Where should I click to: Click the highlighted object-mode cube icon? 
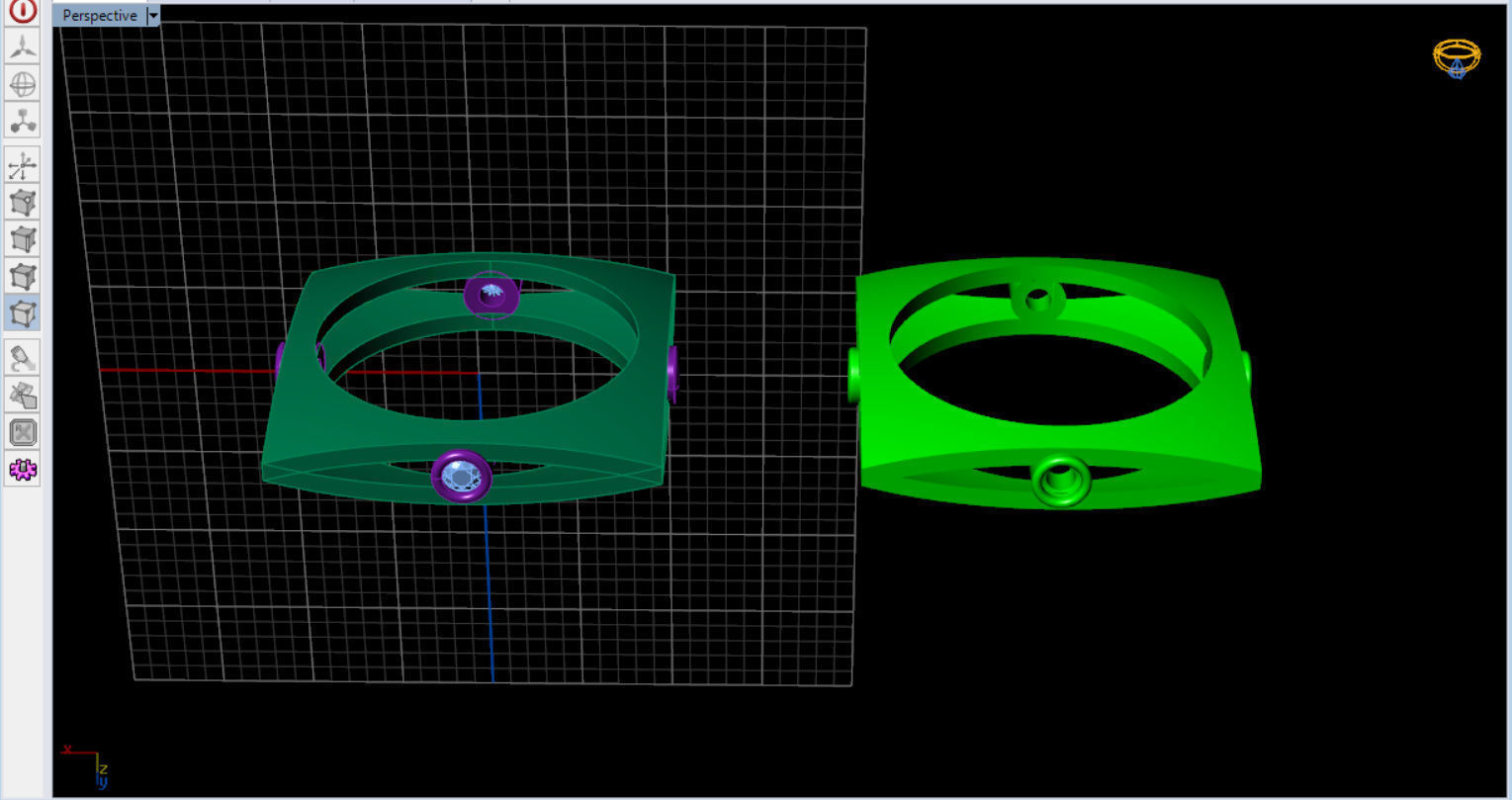23,312
